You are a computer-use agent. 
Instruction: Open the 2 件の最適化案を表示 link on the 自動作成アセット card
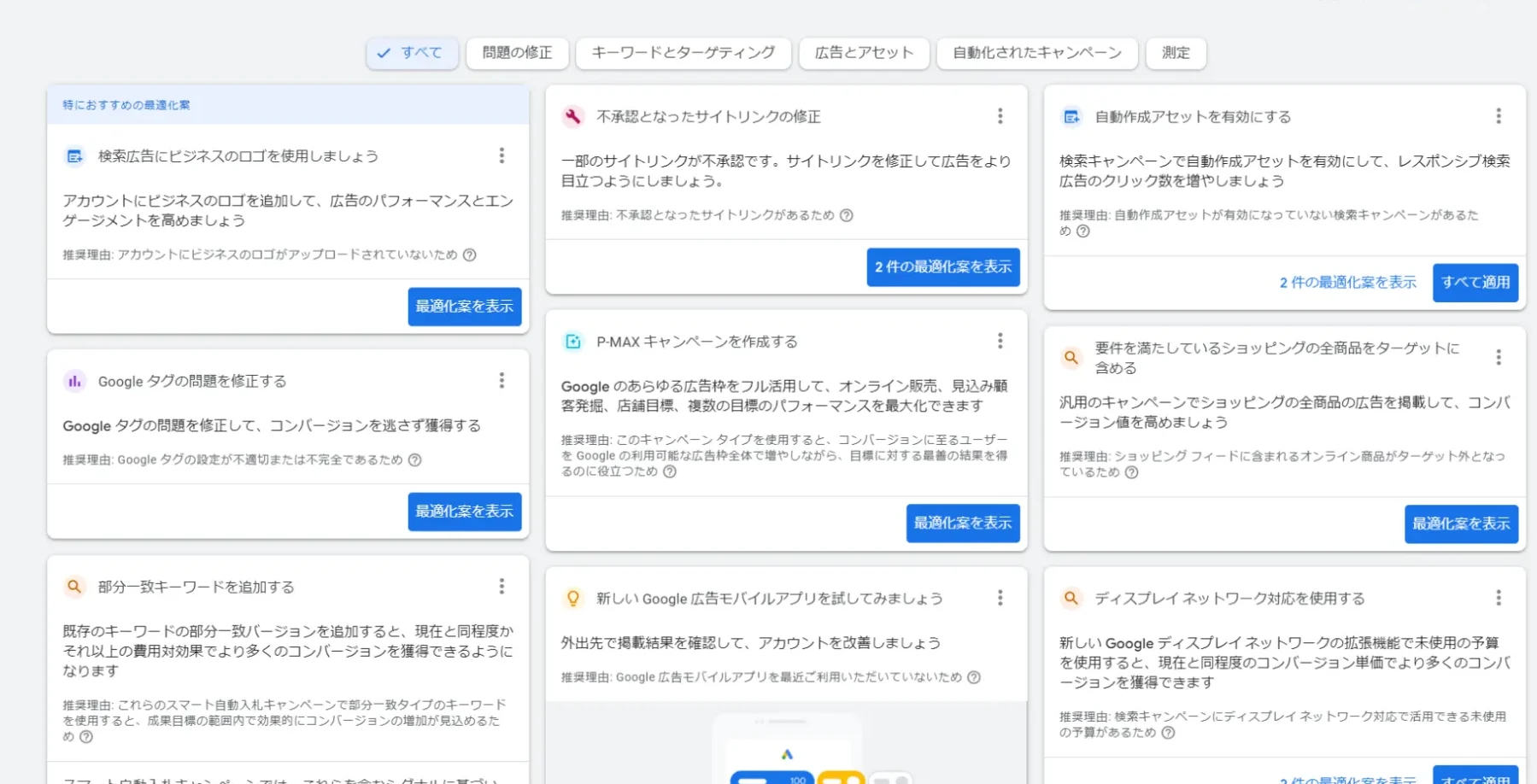1347,283
